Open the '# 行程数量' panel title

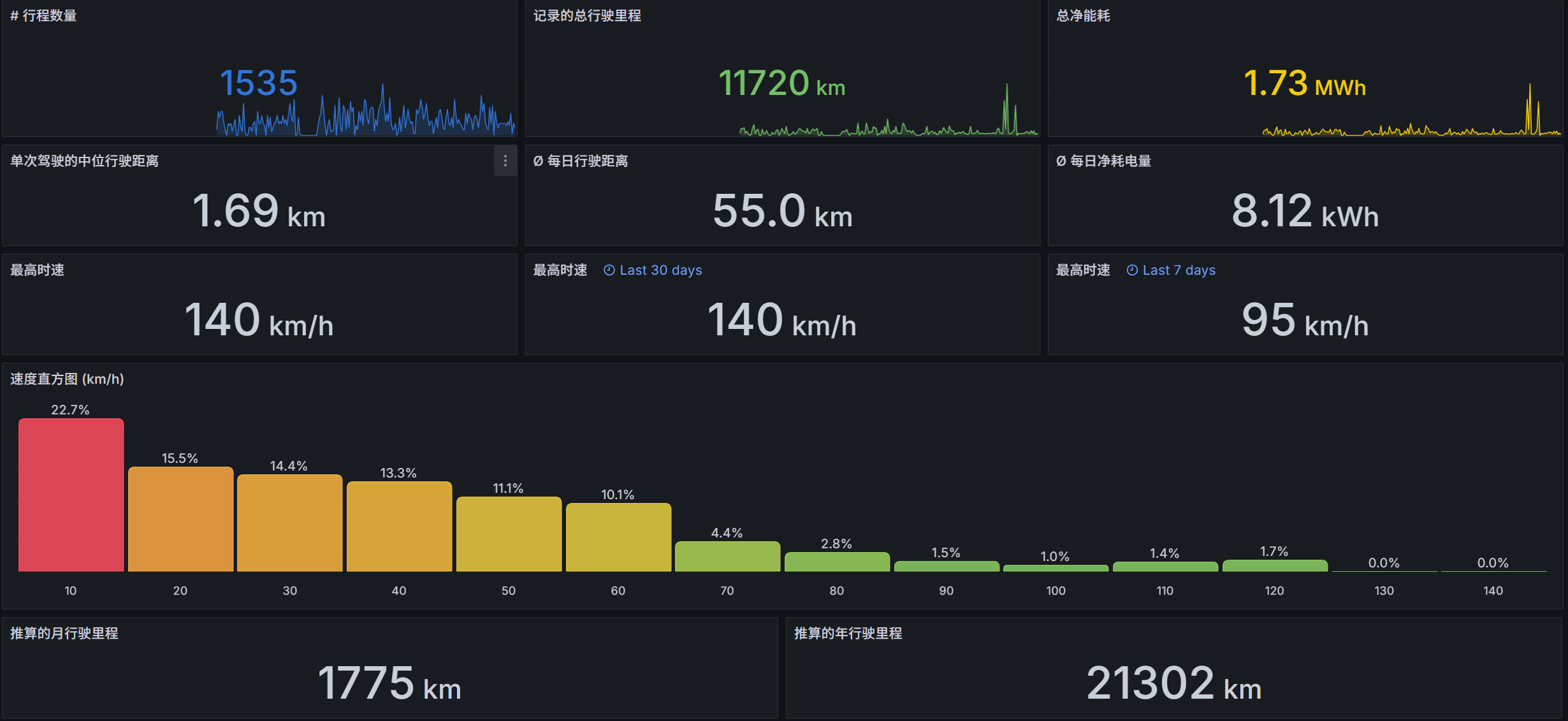(x=43, y=16)
